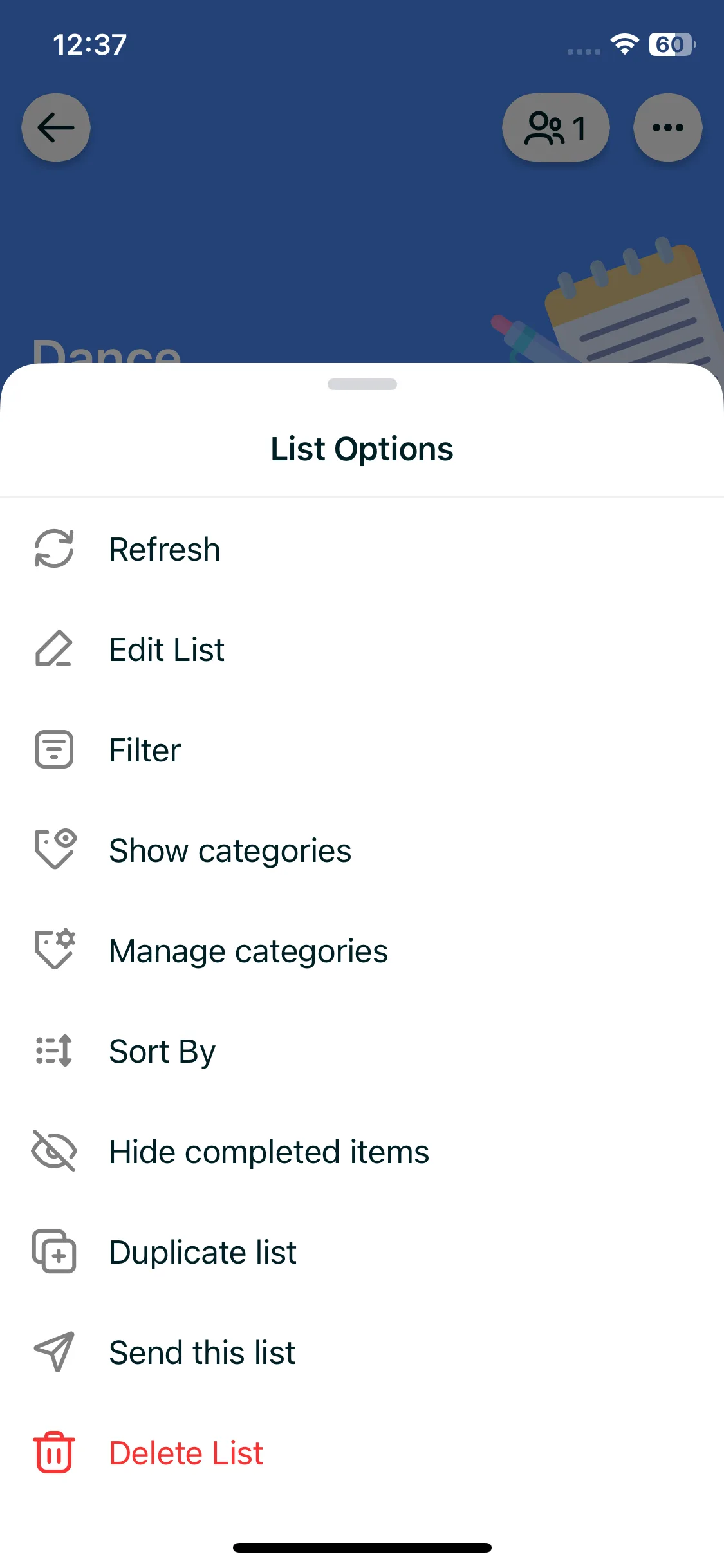Open the Filter option

[x=145, y=750]
